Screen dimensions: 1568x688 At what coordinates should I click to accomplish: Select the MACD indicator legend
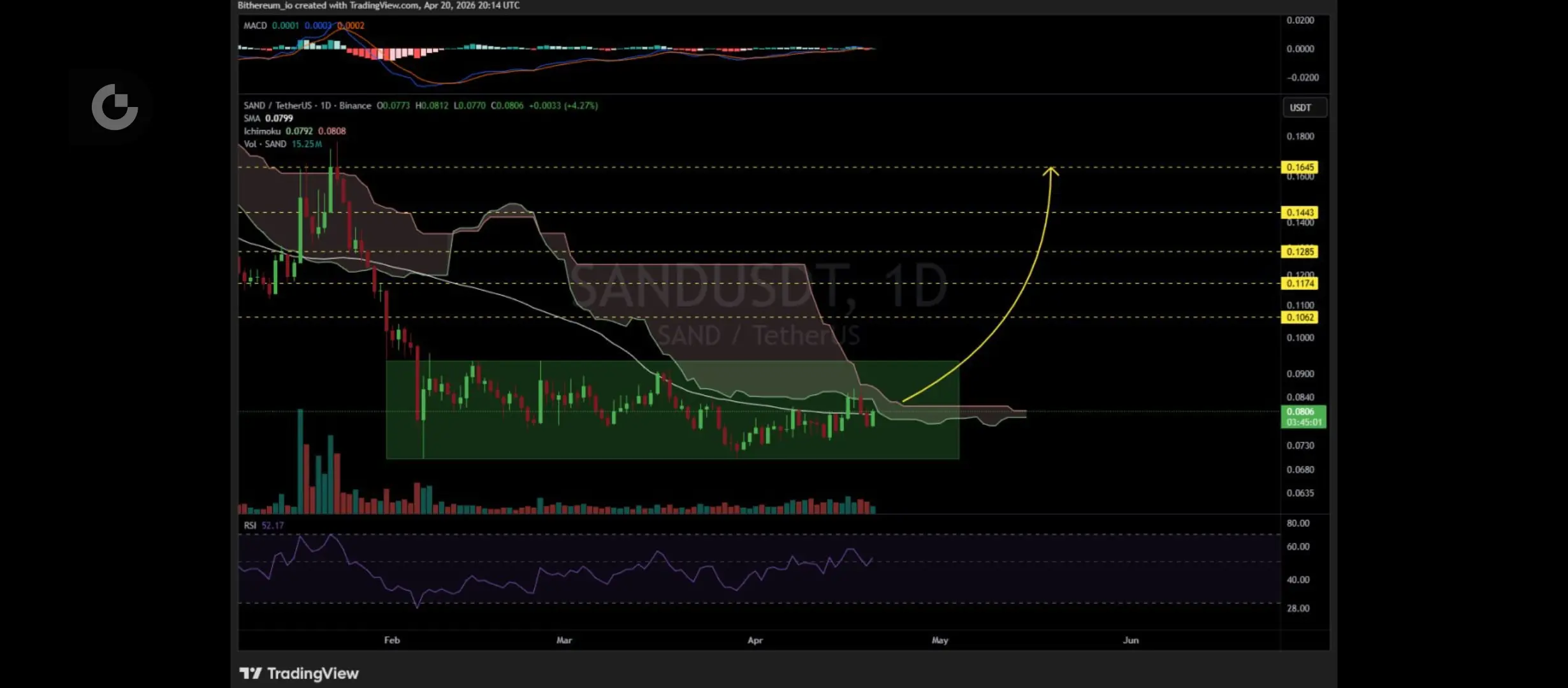pyautogui.click(x=255, y=25)
